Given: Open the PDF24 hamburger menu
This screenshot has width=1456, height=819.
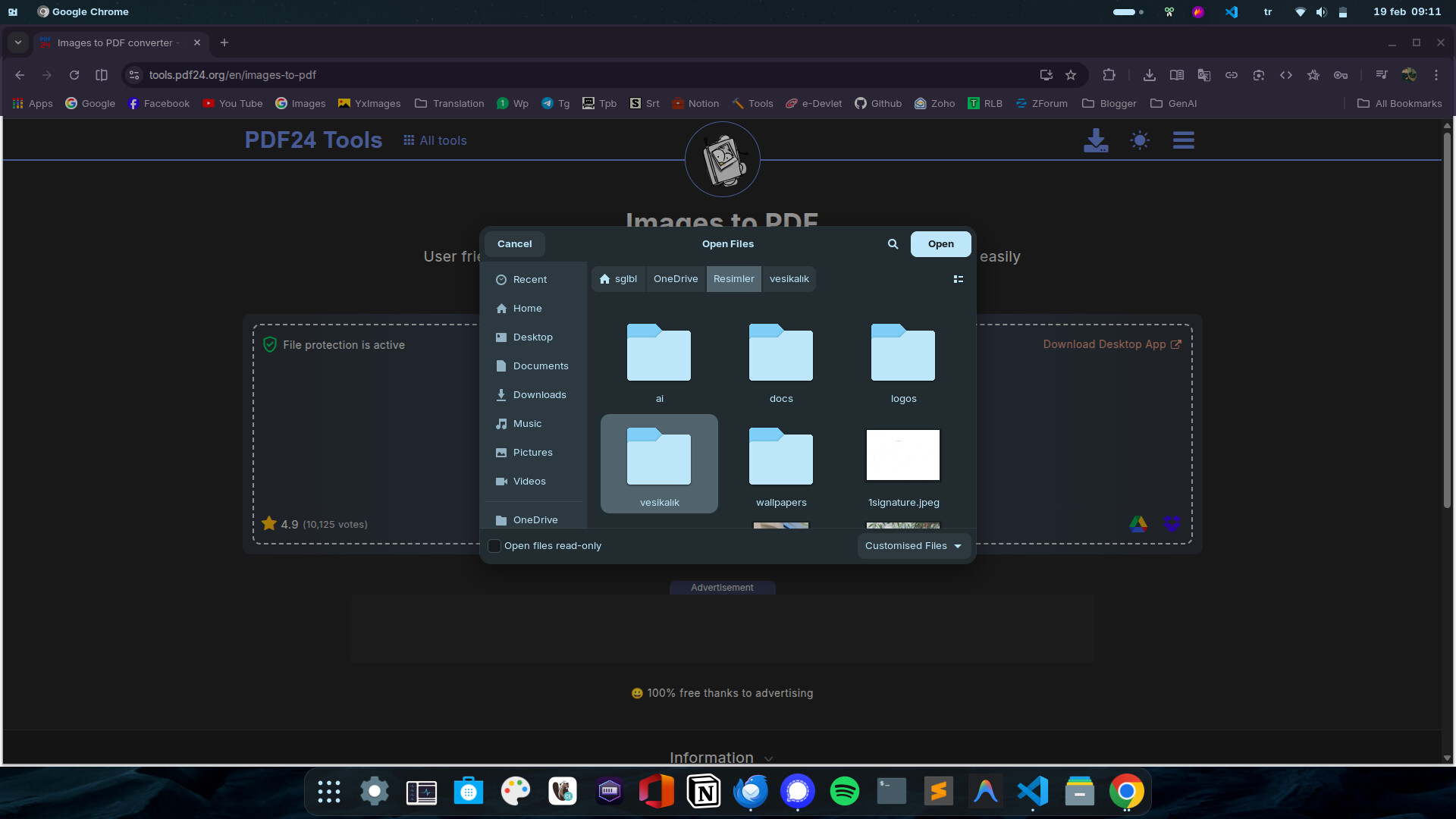Looking at the screenshot, I should tap(1183, 140).
